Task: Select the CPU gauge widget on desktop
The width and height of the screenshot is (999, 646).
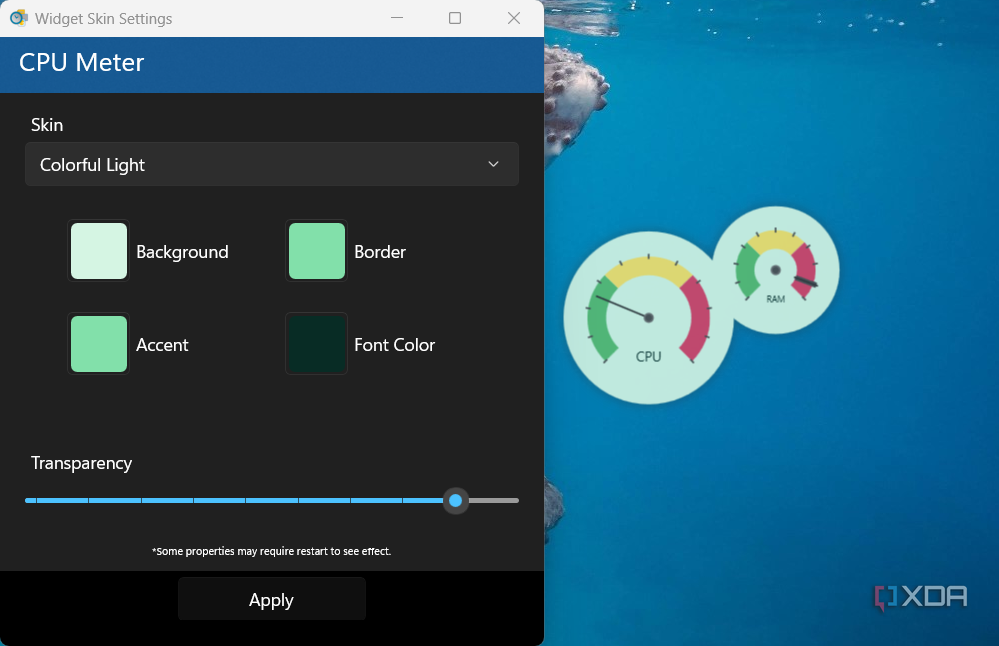Action: 649,318
